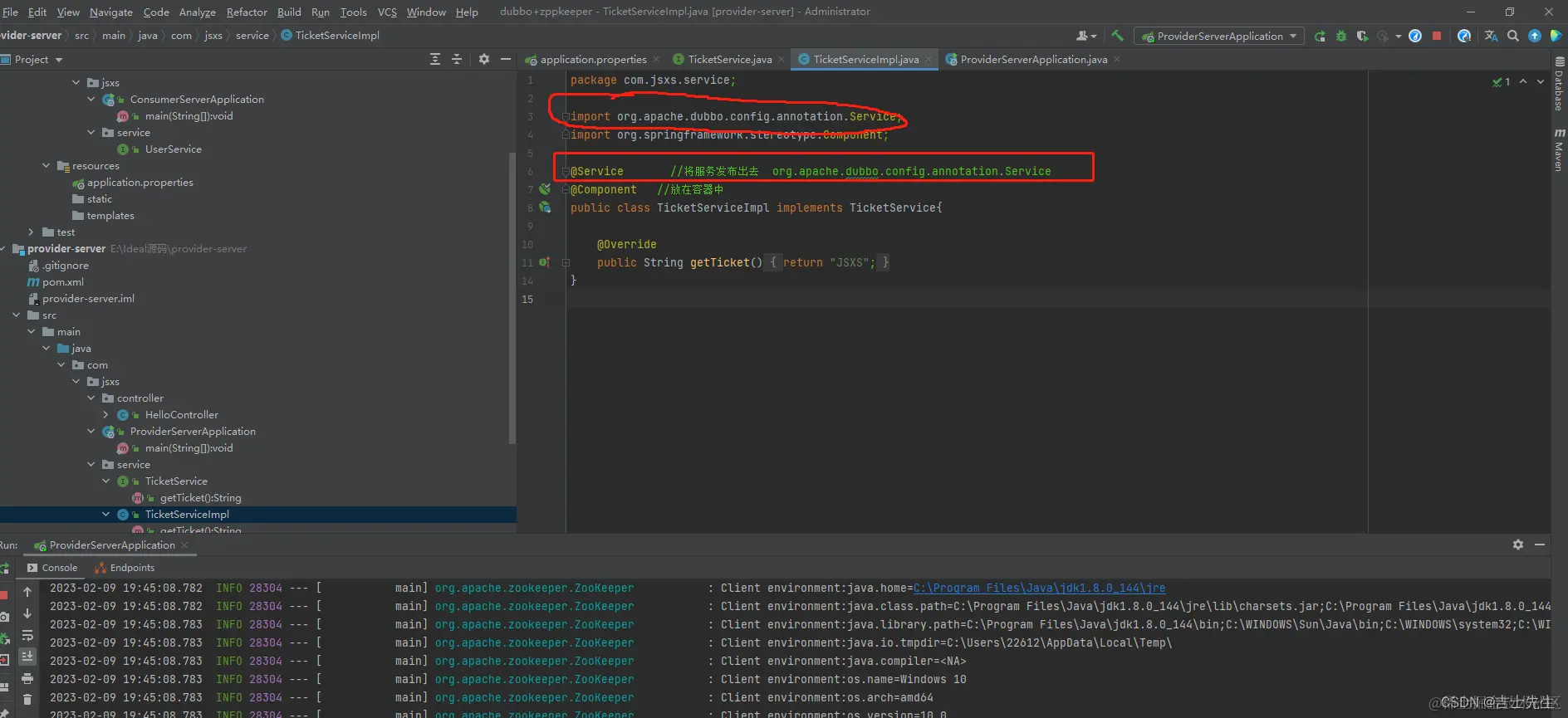The height and width of the screenshot is (718, 1568).
Task: Open run configuration dropdown ProviderServerApplication
Action: (1218, 36)
